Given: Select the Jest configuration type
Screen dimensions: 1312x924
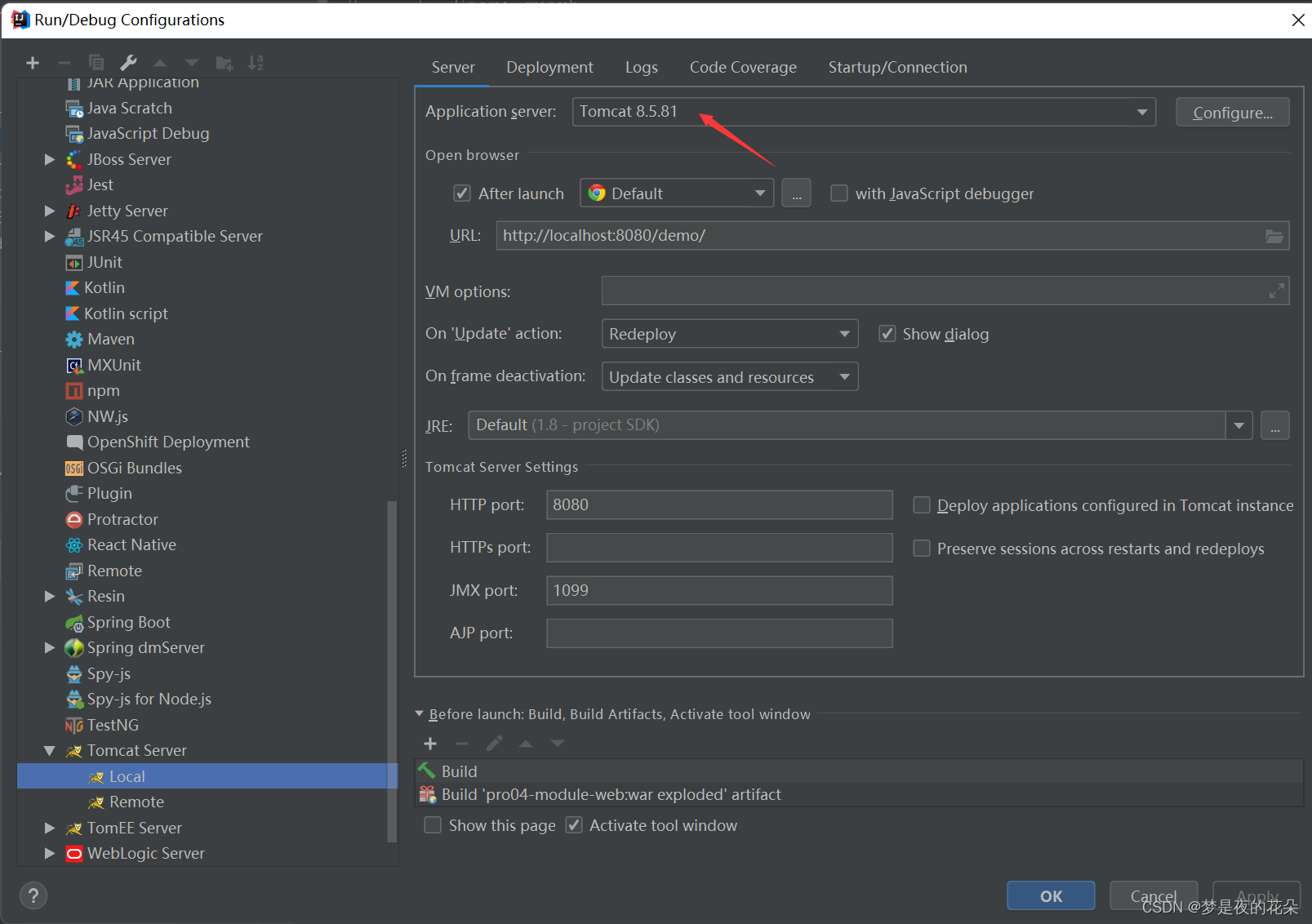Looking at the screenshot, I should pos(100,184).
